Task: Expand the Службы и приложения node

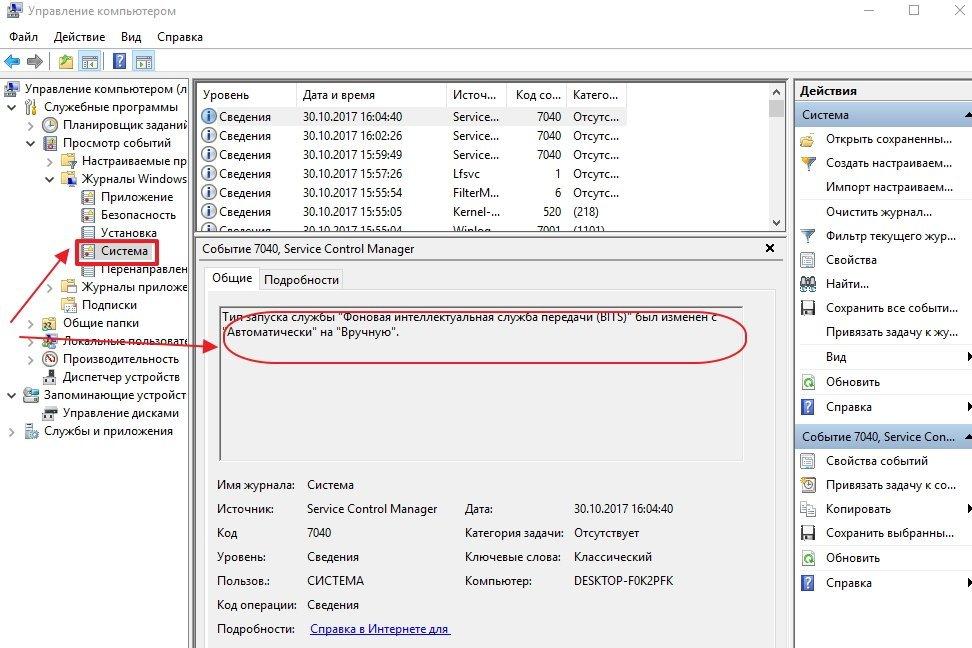Action: [11, 432]
